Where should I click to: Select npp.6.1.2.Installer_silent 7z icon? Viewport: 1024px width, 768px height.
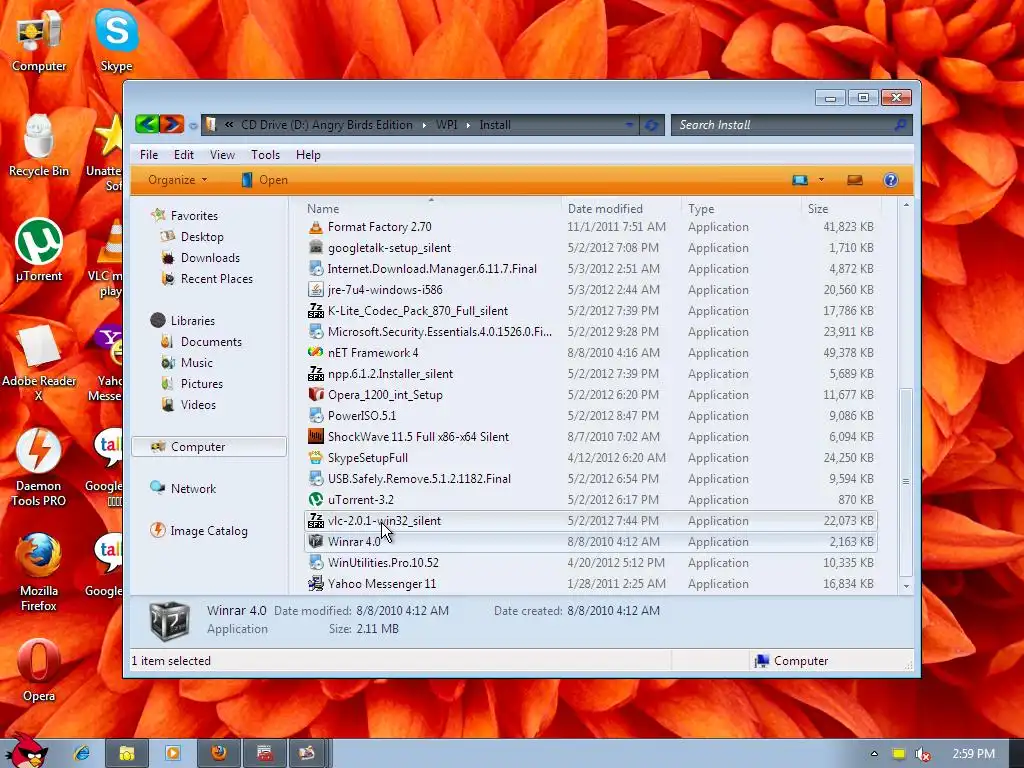point(315,374)
